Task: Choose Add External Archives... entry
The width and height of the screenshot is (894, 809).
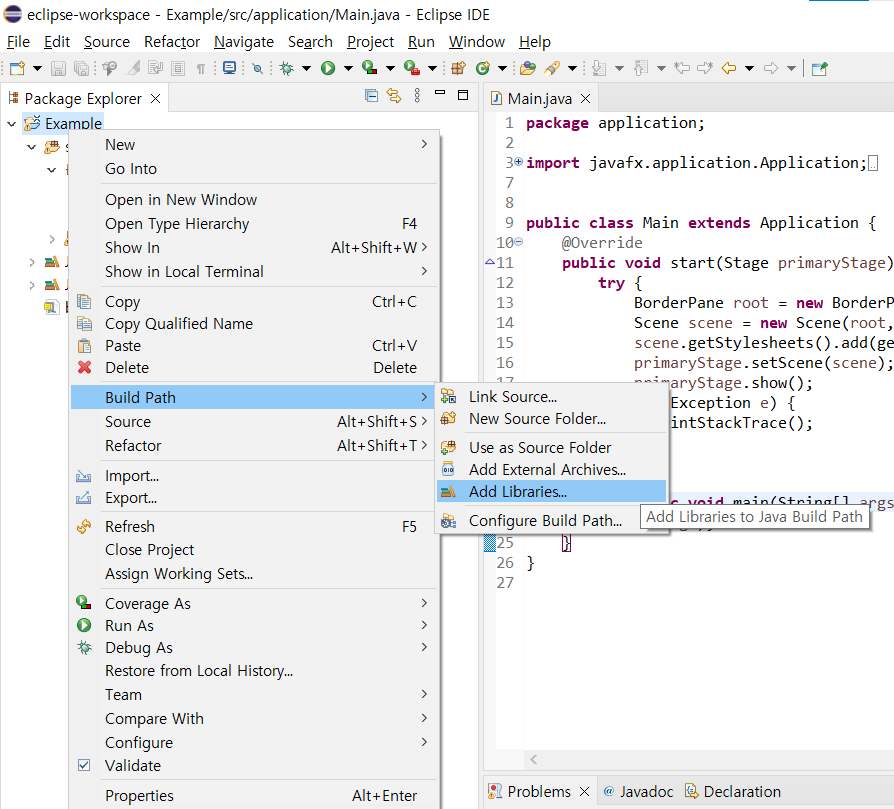Action: click(x=551, y=470)
